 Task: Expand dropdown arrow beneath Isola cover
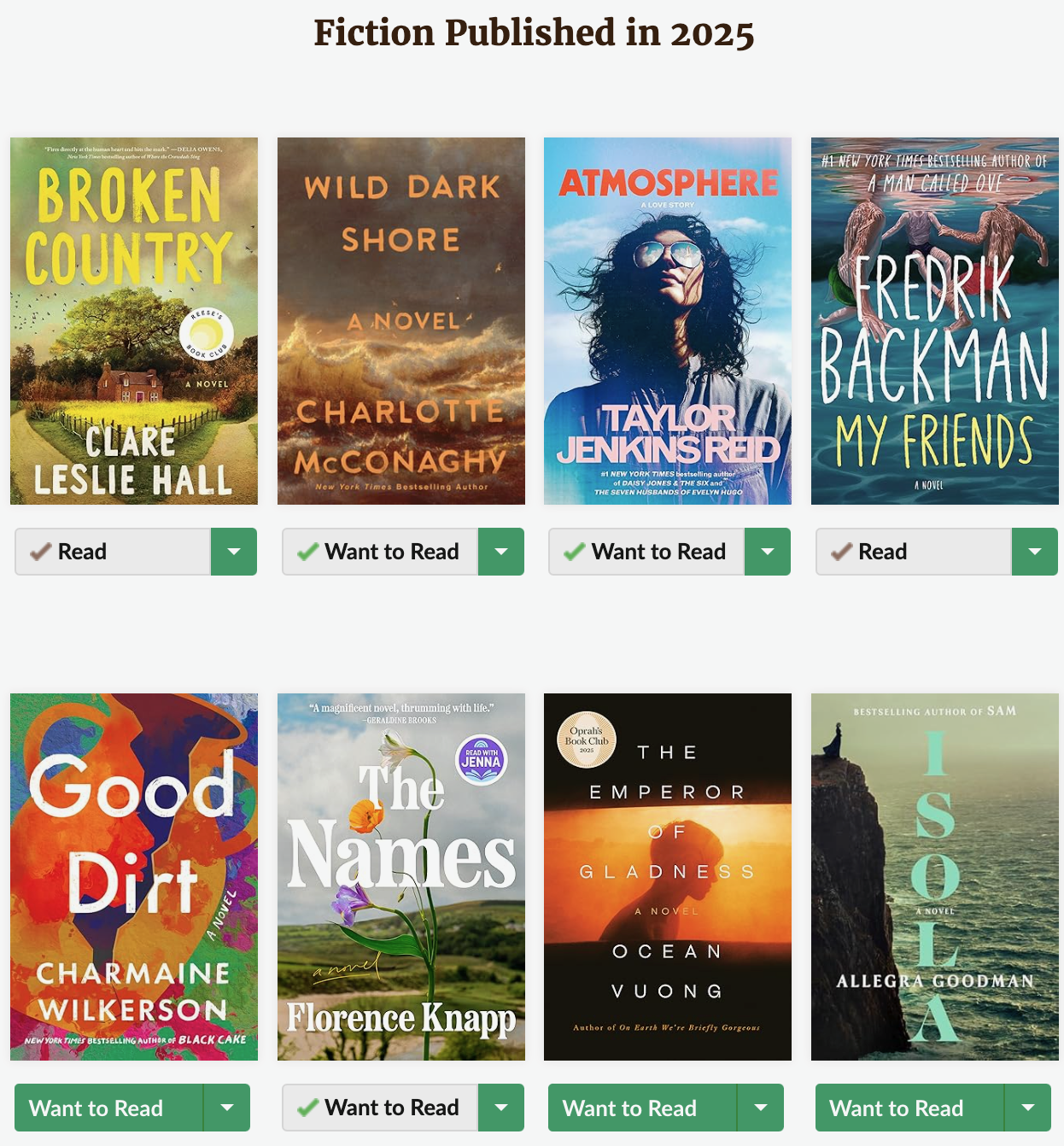(1028, 1108)
